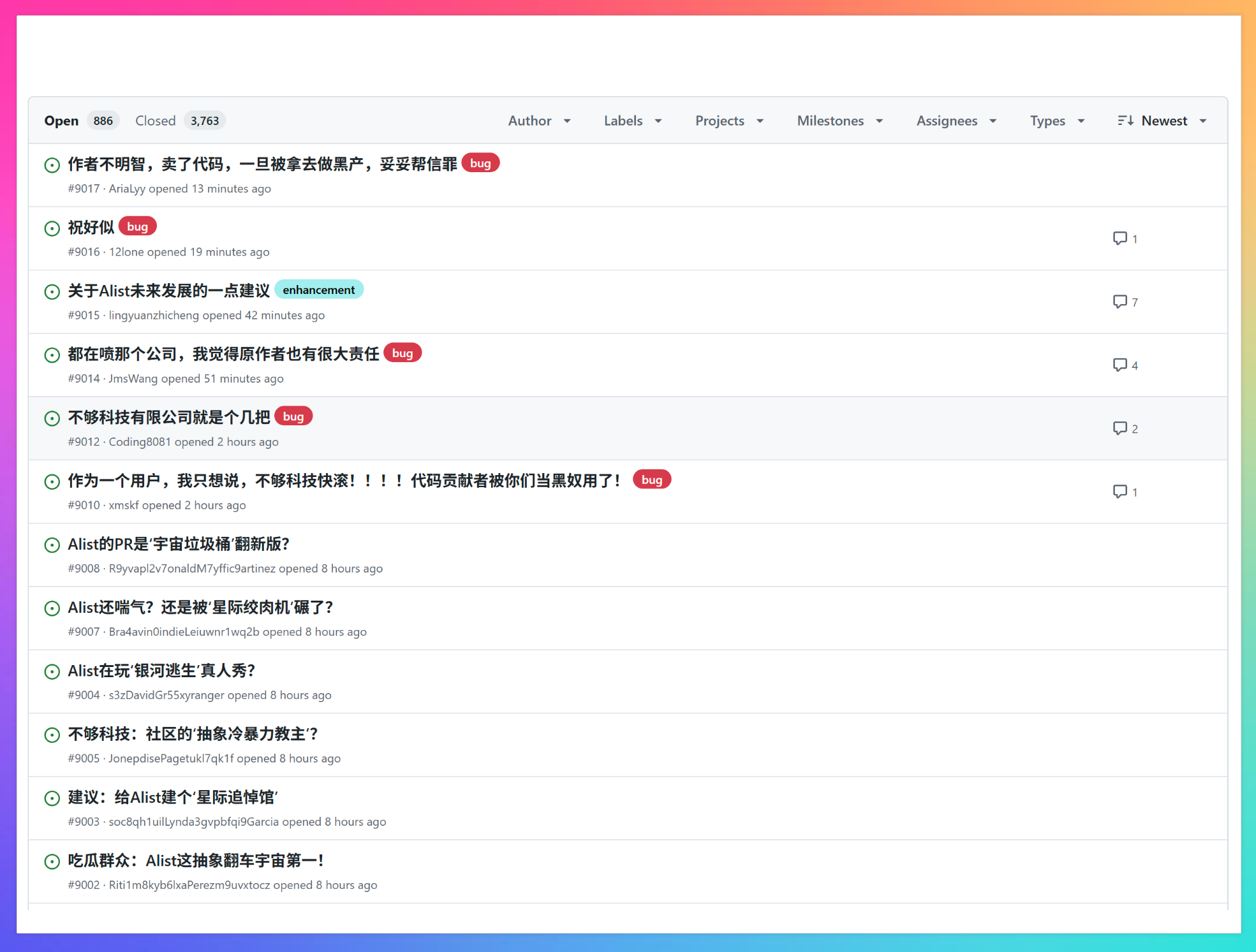Open the comment icon on issue #9016
The image size is (1256, 952).
[x=1121, y=238]
